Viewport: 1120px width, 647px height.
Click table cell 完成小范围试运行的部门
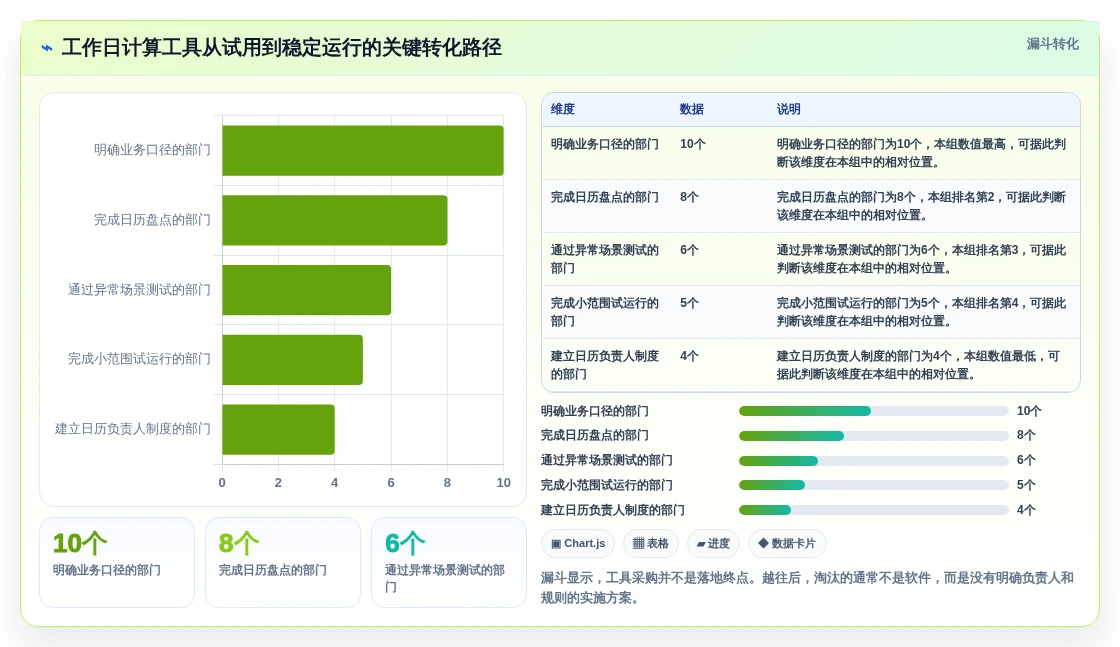[604, 312]
